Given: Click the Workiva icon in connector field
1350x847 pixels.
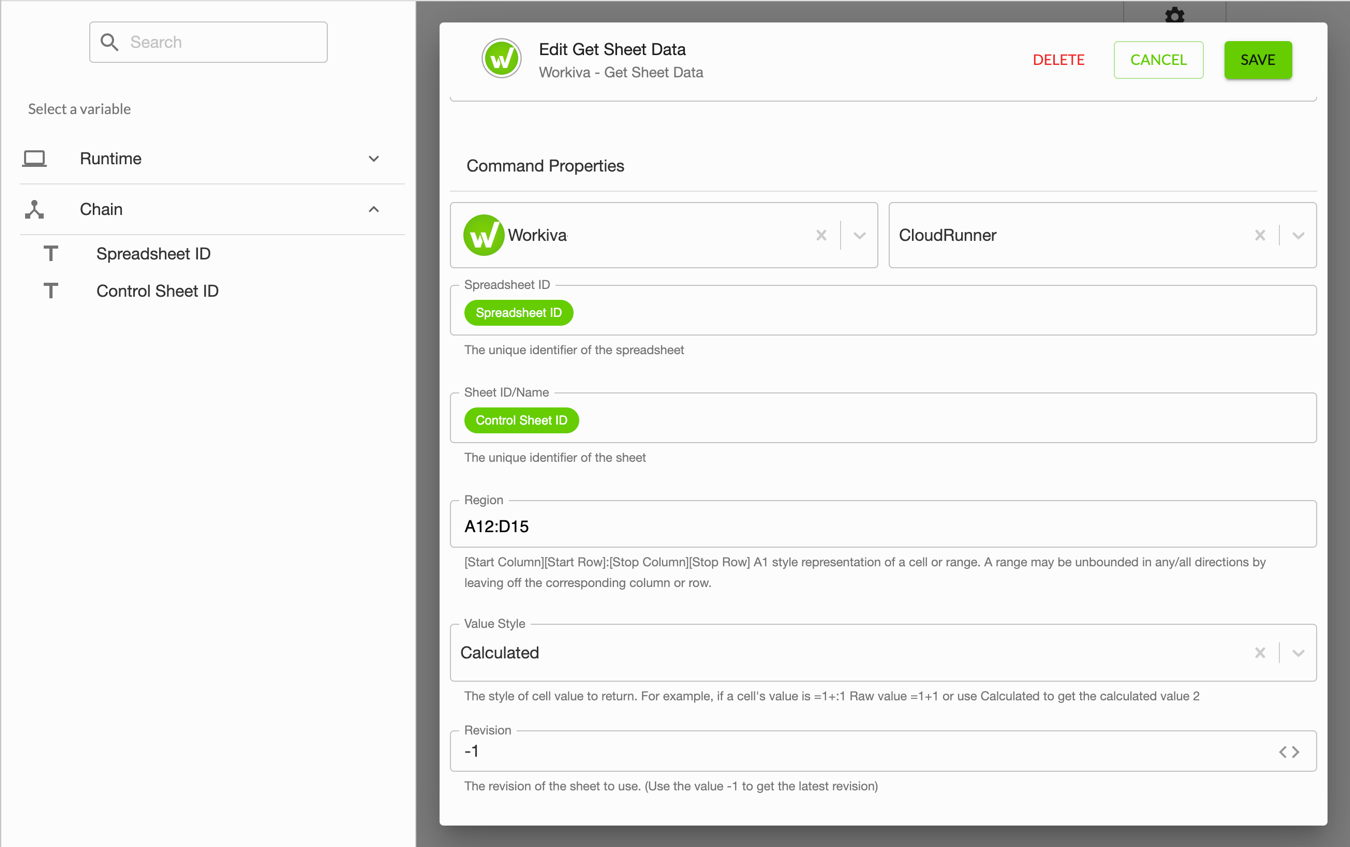Looking at the screenshot, I should point(483,235).
